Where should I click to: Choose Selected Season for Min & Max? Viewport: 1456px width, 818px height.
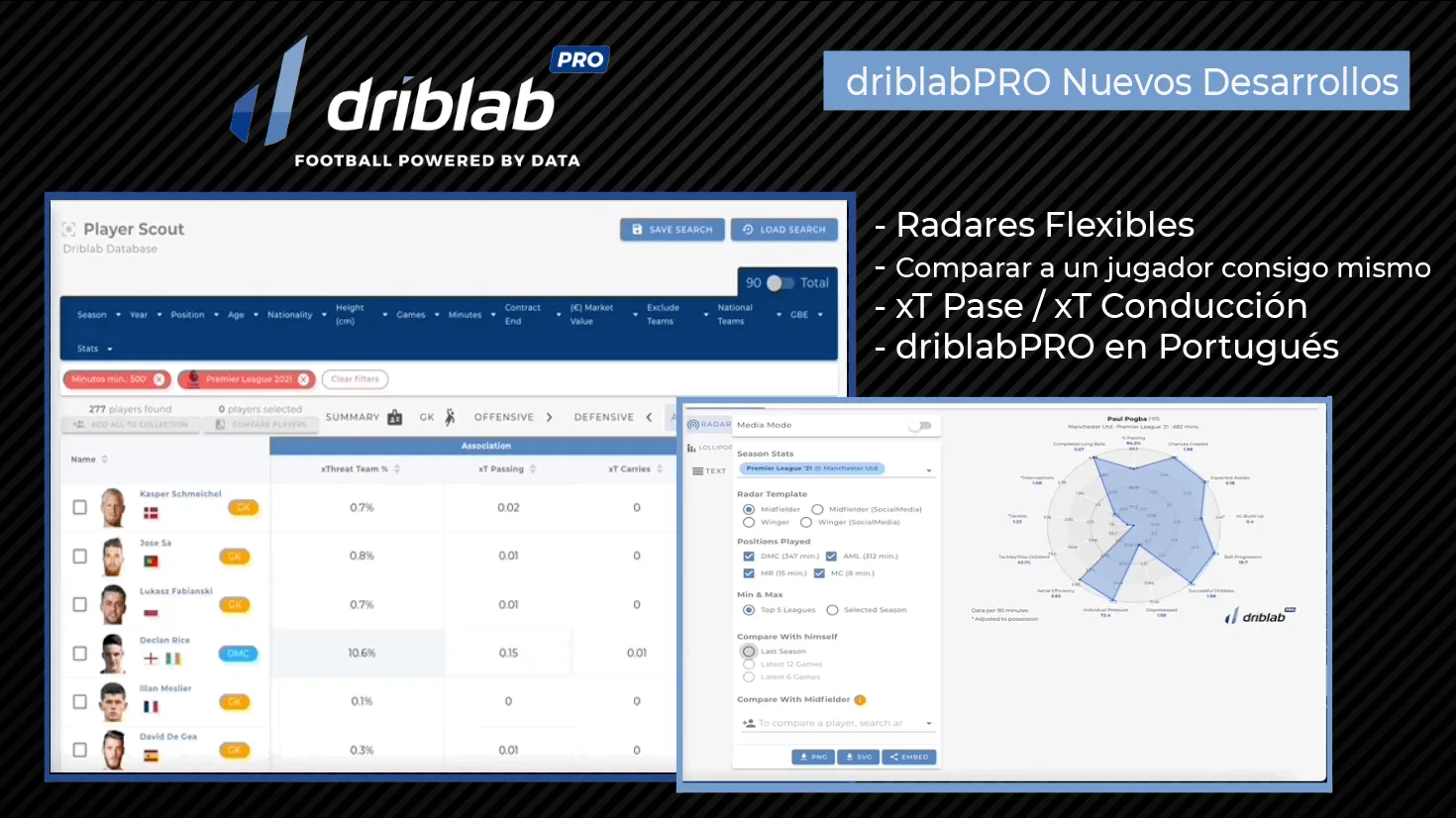(832, 610)
